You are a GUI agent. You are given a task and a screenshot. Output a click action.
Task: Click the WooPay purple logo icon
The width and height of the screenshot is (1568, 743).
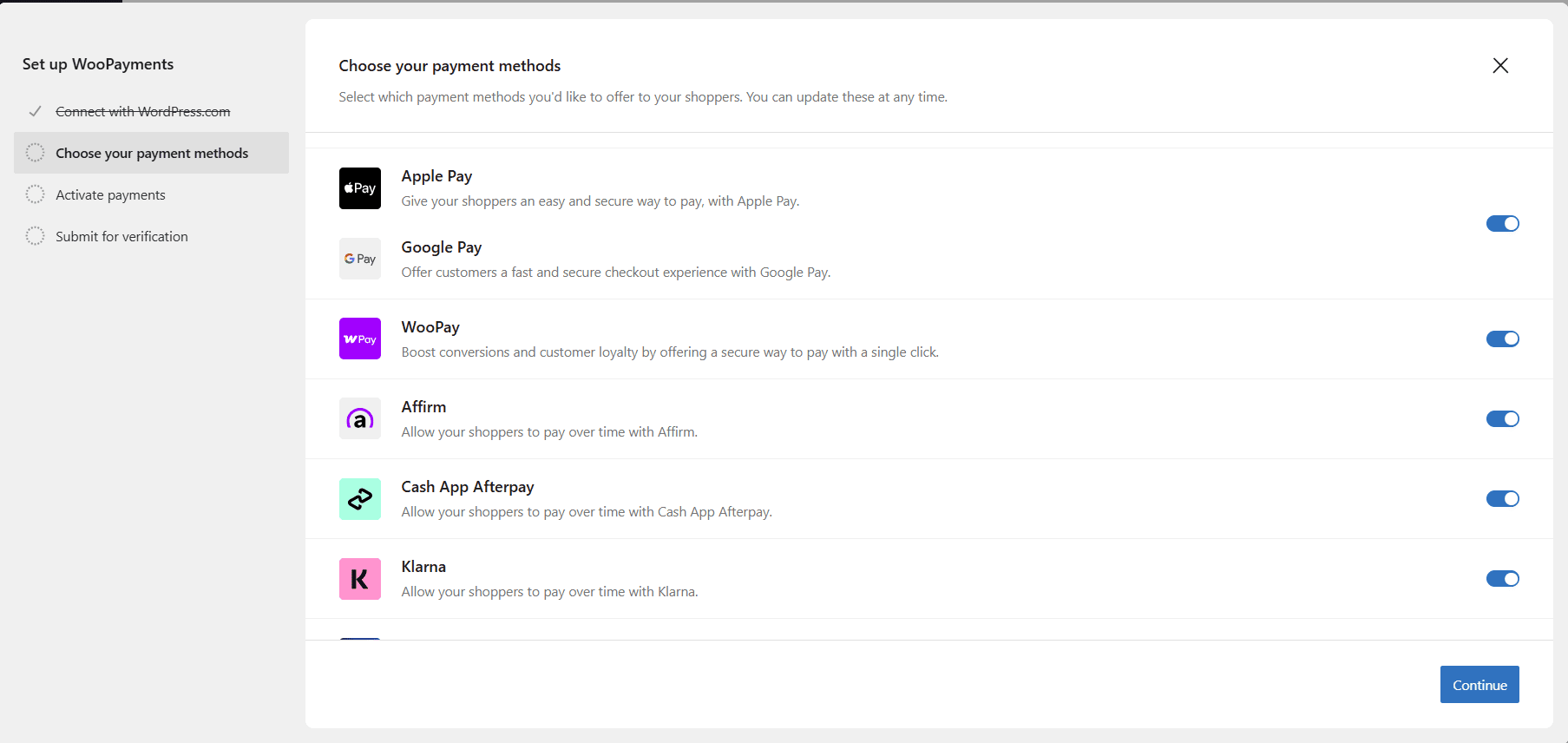[359, 339]
